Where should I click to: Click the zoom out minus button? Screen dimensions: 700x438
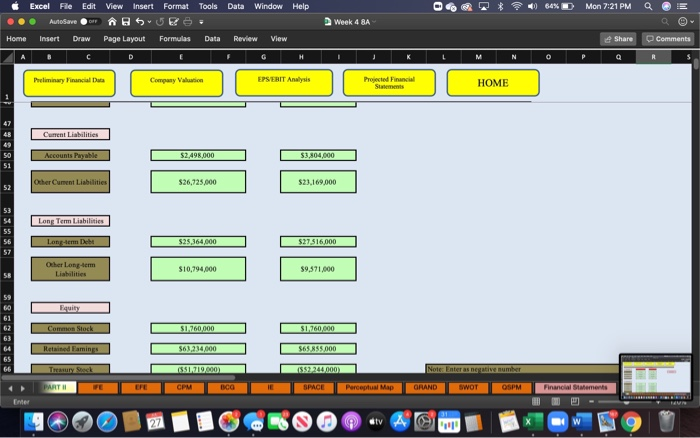tap(591, 402)
